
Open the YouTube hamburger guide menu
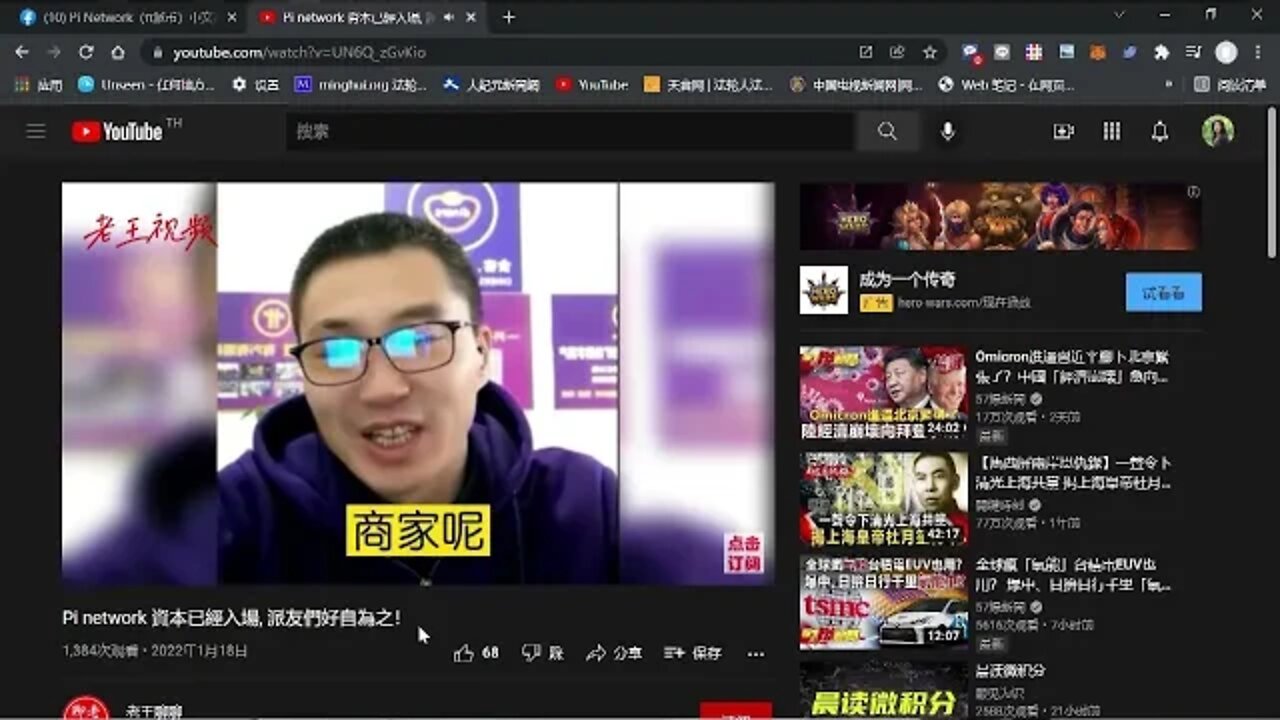(36, 131)
